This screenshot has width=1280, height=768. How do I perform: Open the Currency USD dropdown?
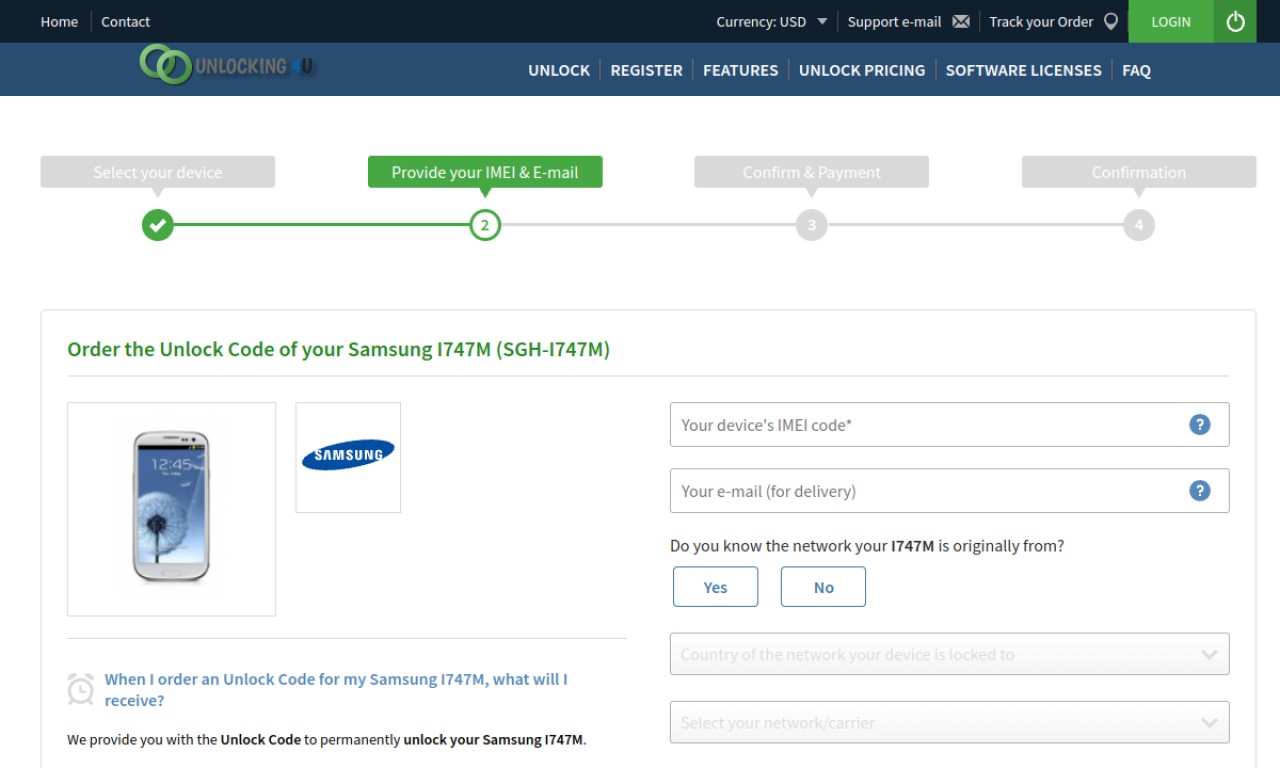(772, 22)
